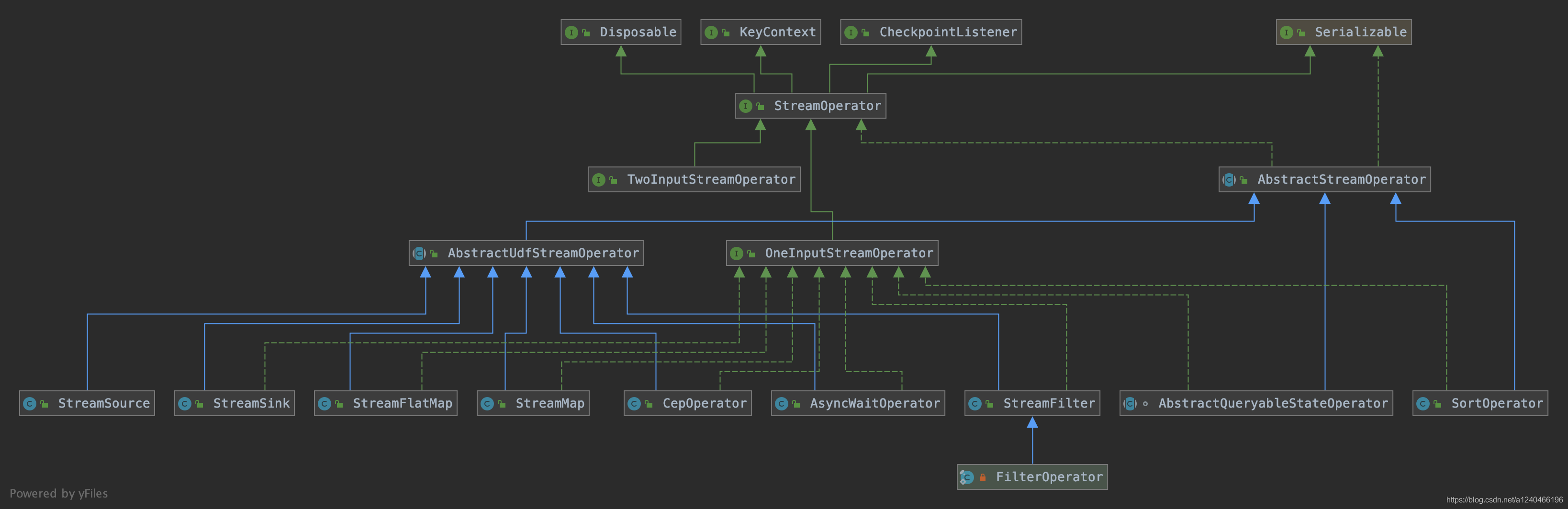Select the StreamOperator label text
The image size is (1568, 509).
tap(827, 106)
